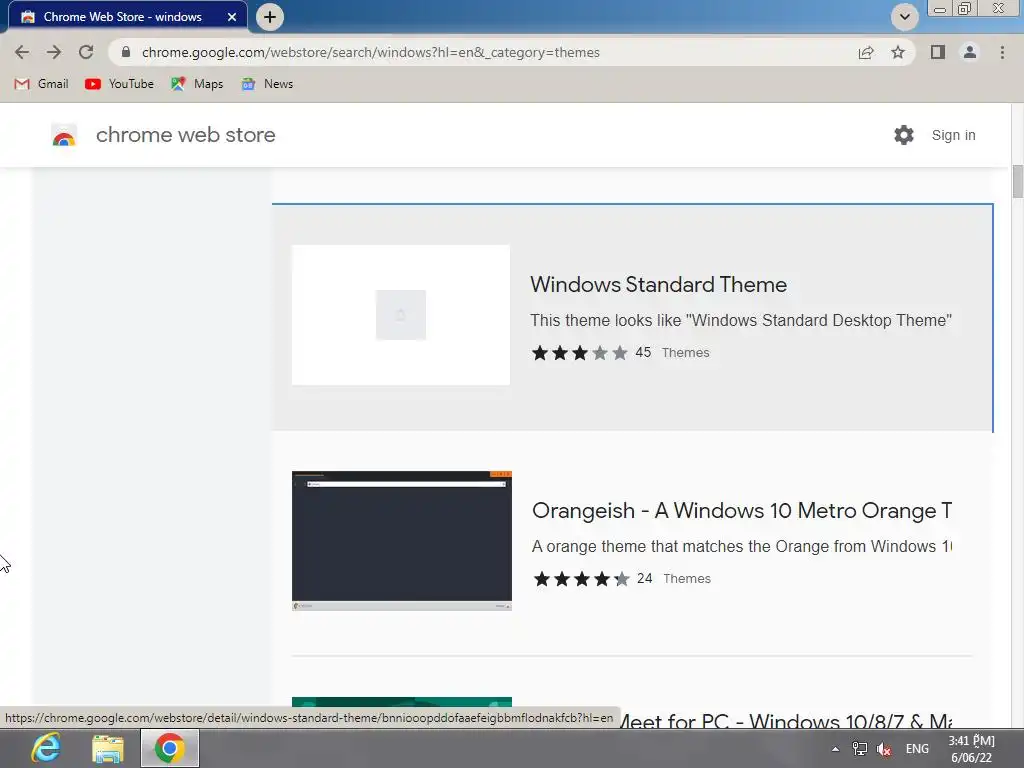Open the side panel icon in the toolbar
The height and width of the screenshot is (768, 1024).
[938, 52]
